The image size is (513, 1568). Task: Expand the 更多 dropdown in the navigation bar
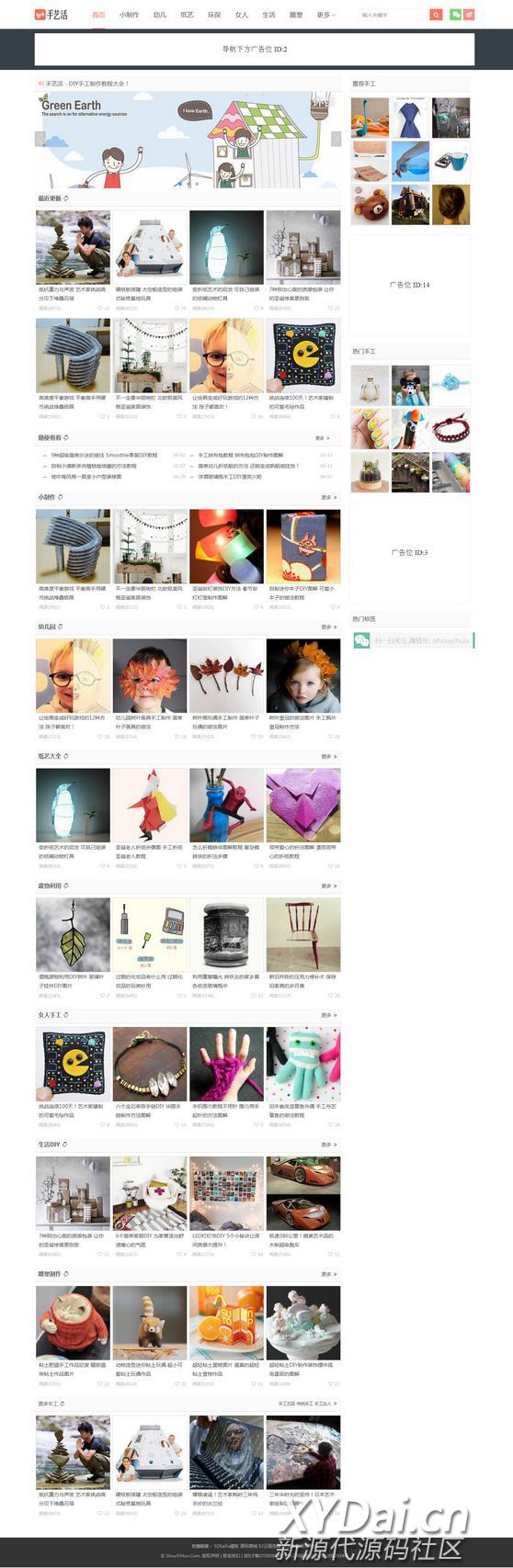pos(325,15)
